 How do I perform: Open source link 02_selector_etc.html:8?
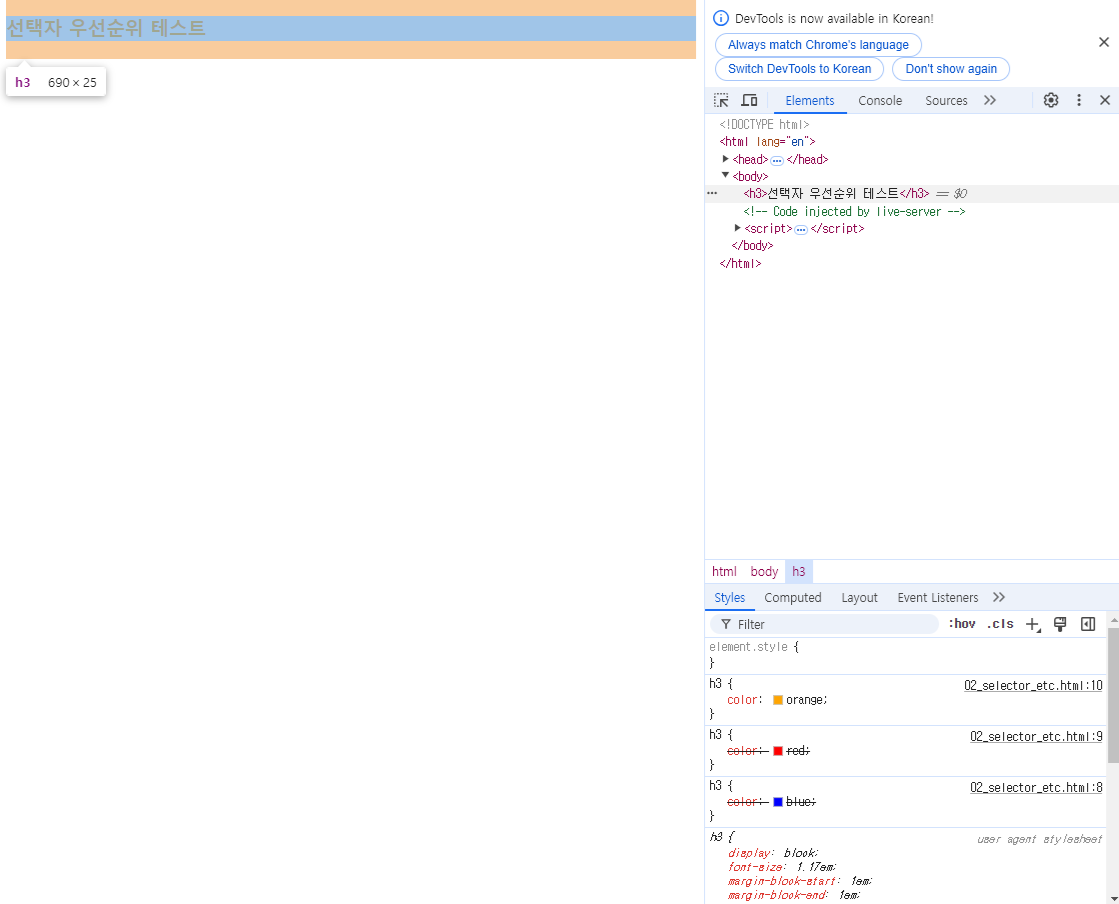point(1036,788)
